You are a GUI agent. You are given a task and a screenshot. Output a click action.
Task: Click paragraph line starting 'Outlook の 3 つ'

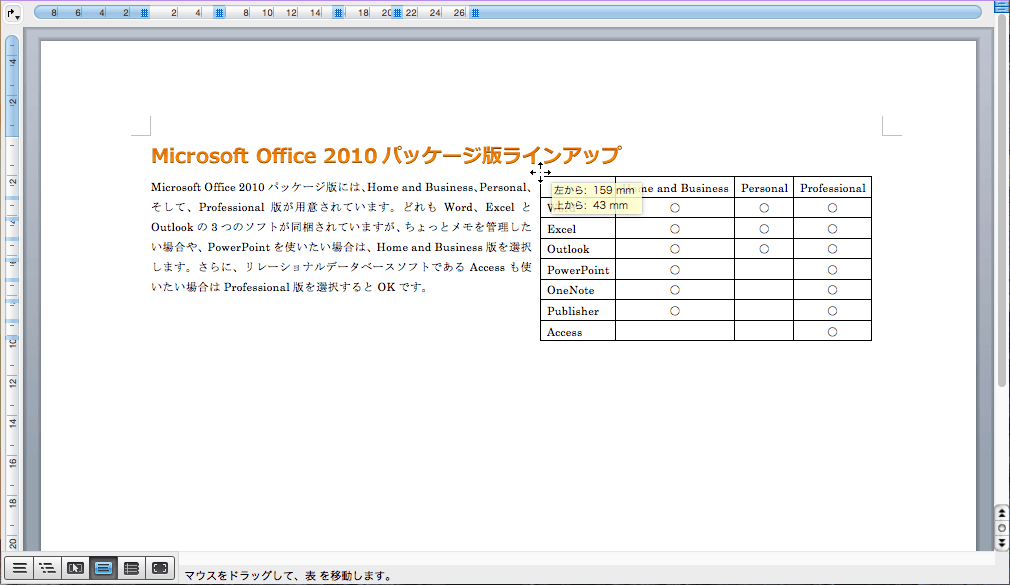(341, 227)
